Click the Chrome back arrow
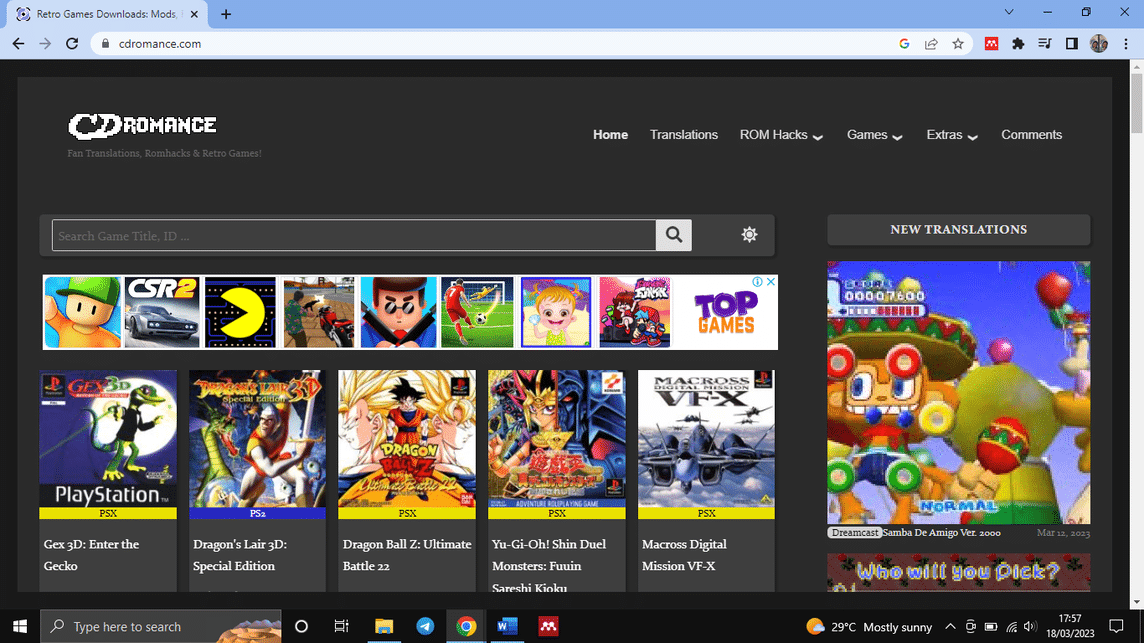This screenshot has height=643, width=1144. coord(18,44)
